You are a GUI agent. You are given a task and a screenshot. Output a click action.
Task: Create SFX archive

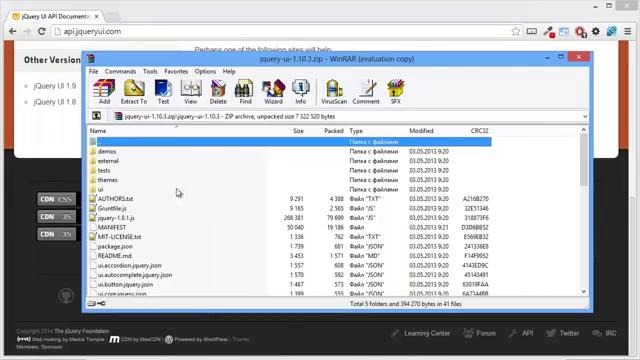tap(396, 91)
